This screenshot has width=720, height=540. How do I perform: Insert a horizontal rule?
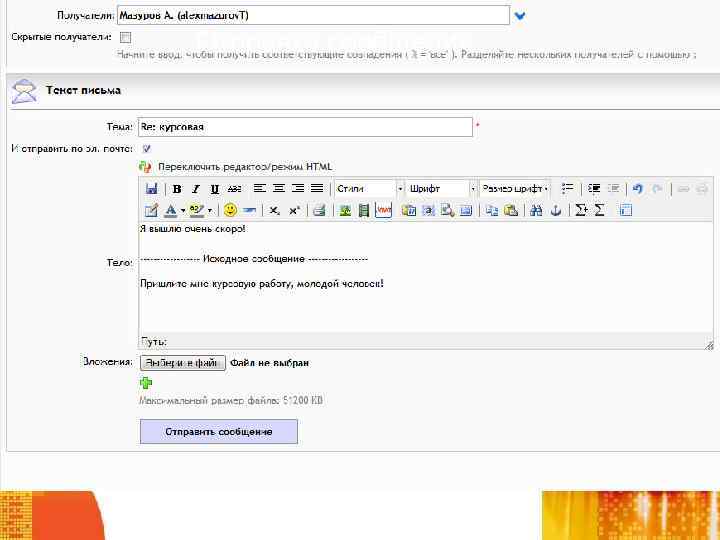[x=249, y=210]
